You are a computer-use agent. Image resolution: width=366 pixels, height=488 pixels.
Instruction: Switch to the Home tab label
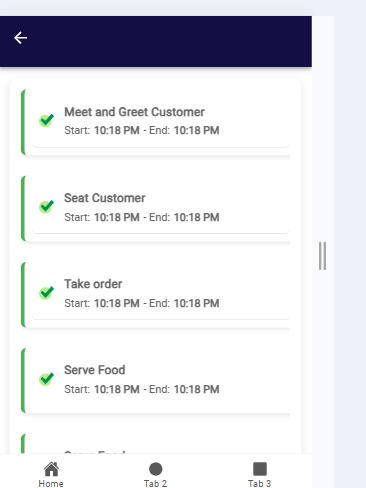51,483
